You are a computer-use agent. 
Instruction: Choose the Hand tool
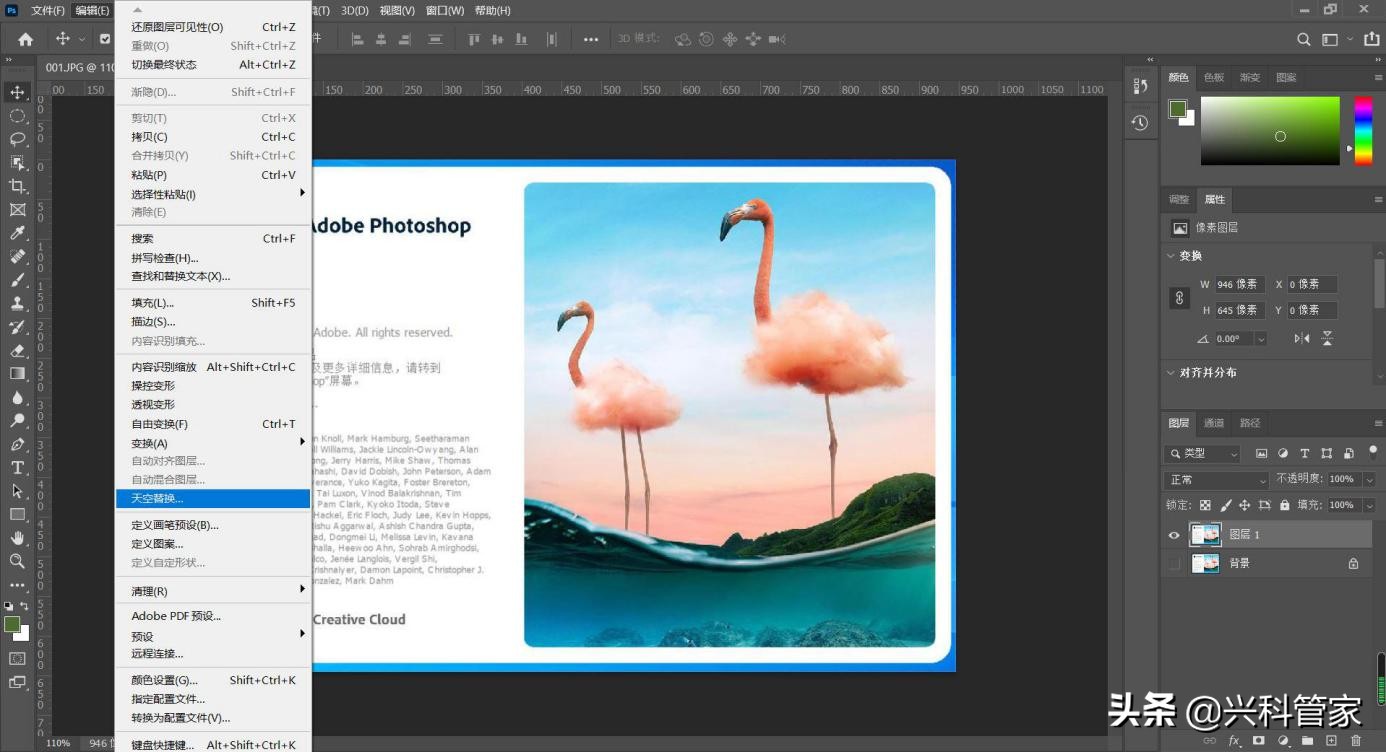(17, 538)
